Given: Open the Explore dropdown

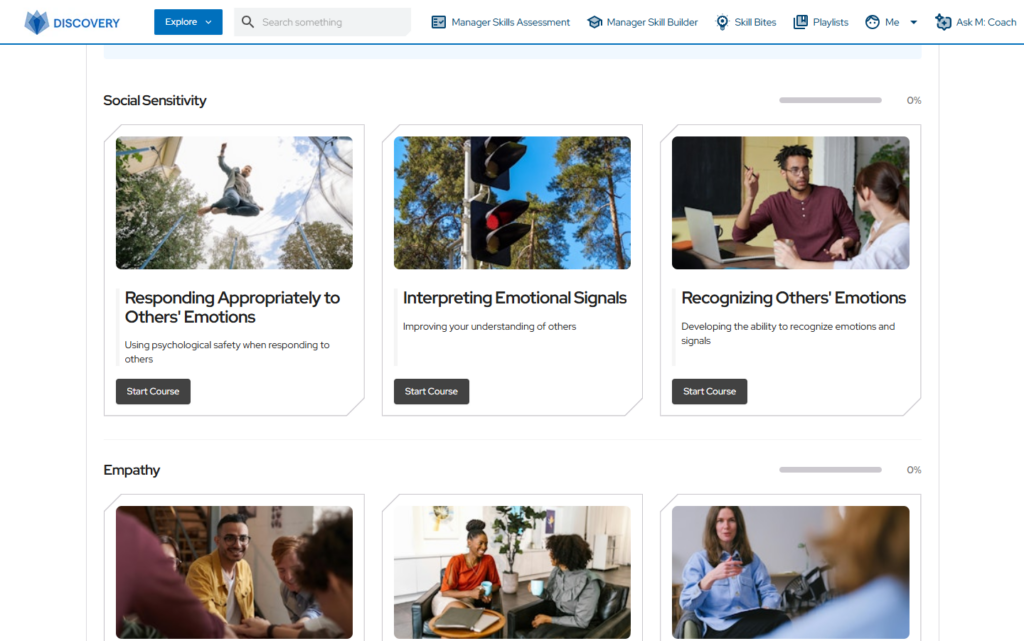Looking at the screenshot, I should point(188,22).
